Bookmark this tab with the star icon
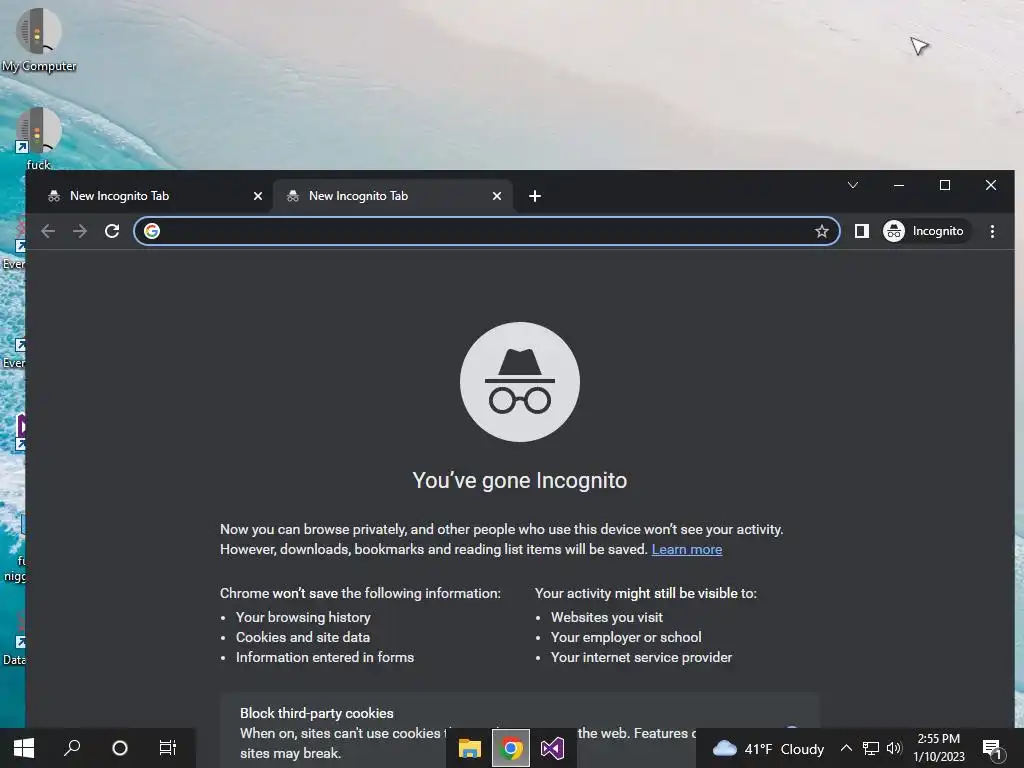The height and width of the screenshot is (768, 1024). pyautogui.click(x=822, y=231)
